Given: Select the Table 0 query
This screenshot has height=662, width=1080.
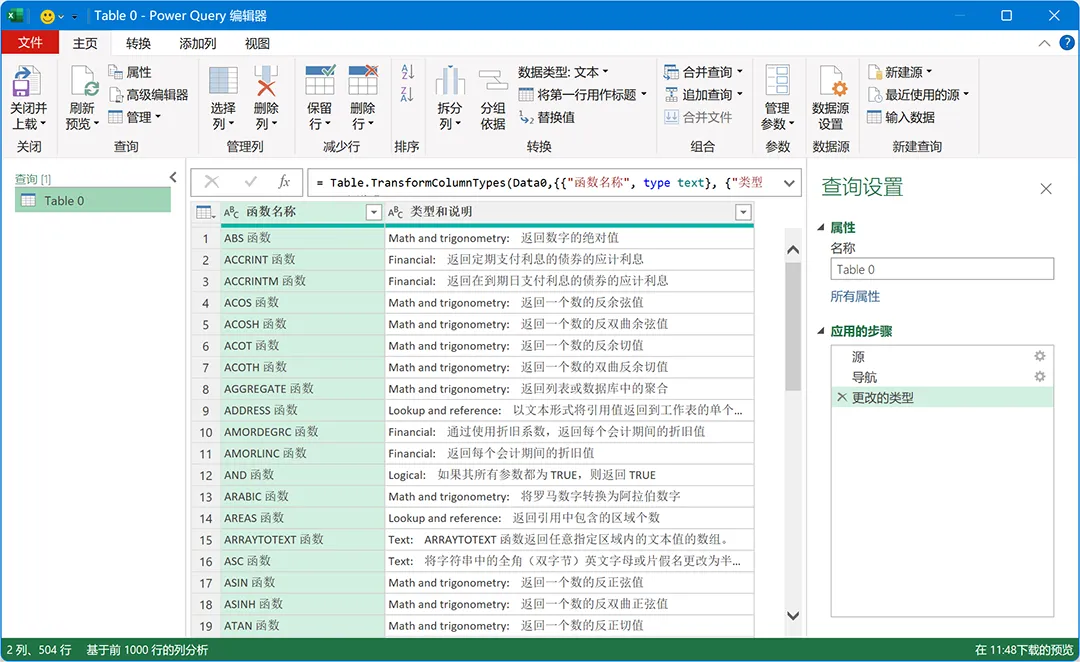Looking at the screenshot, I should [93, 200].
